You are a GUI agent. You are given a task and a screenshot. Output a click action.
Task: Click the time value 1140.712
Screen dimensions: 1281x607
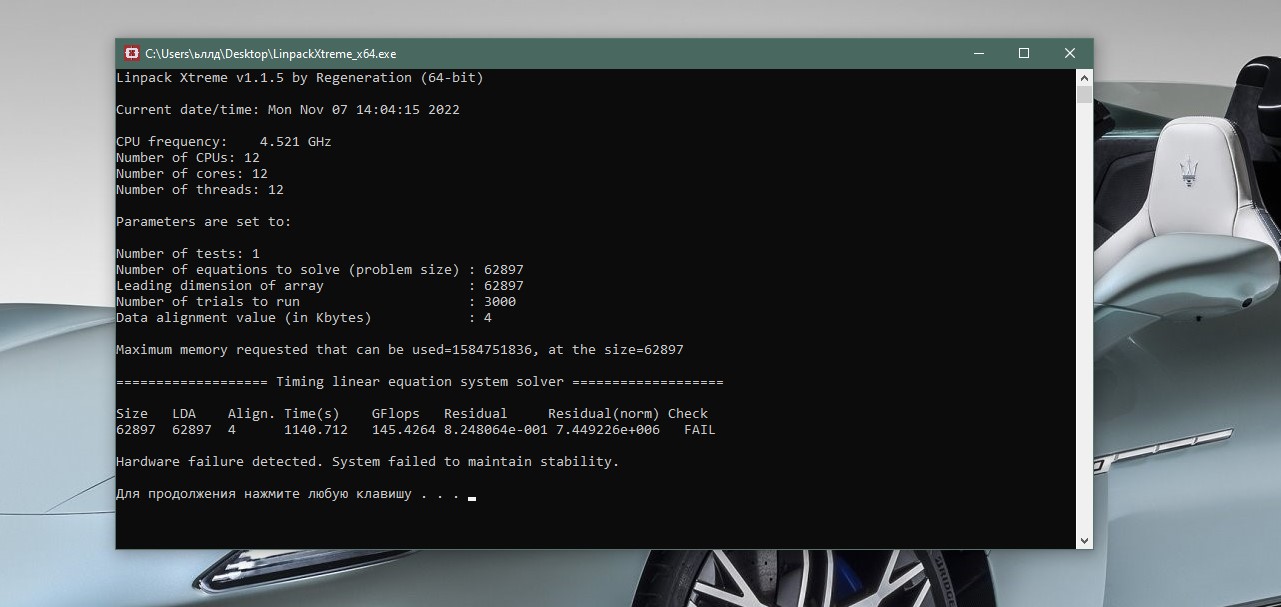coord(316,430)
